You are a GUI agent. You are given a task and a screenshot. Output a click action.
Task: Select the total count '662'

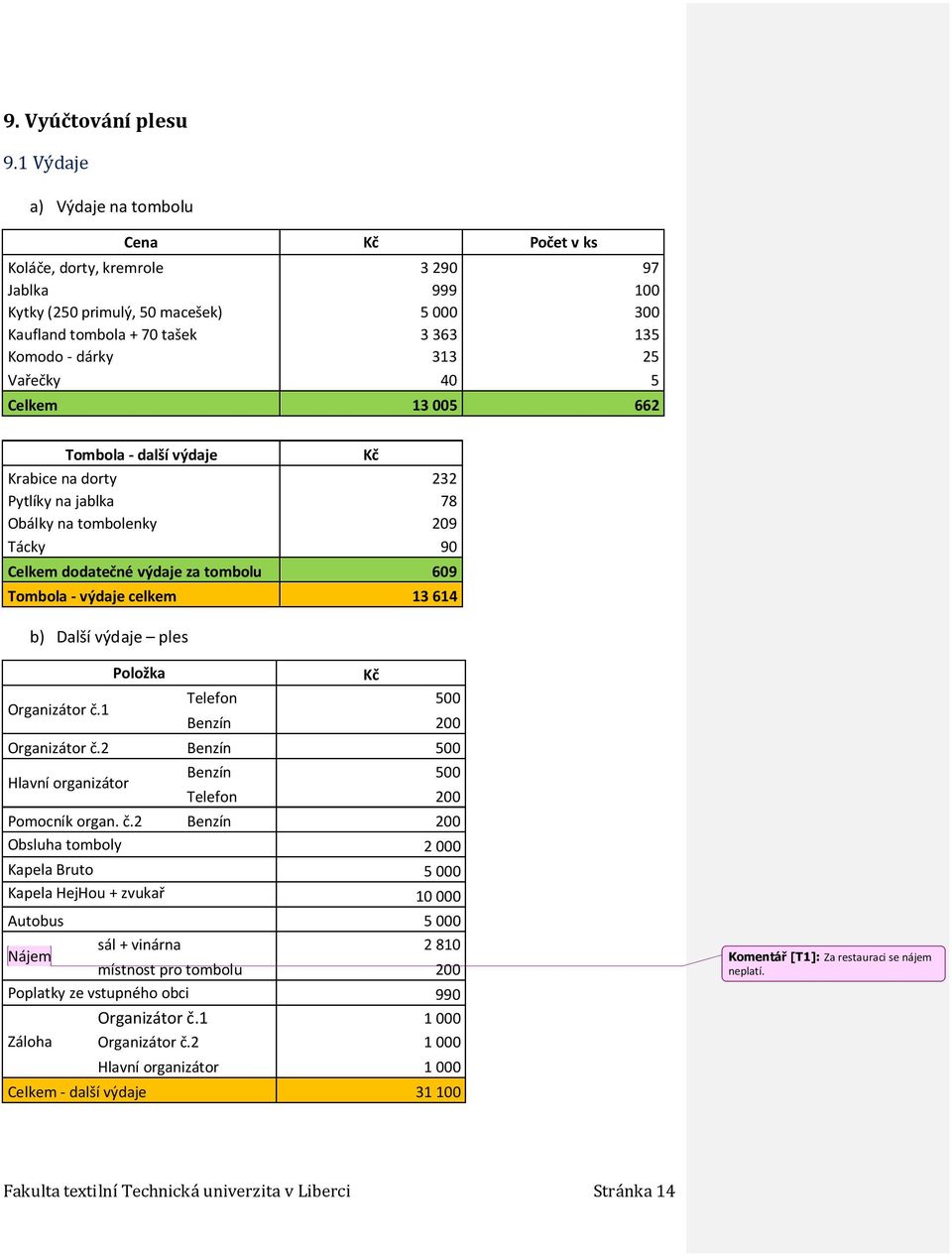tap(647, 406)
